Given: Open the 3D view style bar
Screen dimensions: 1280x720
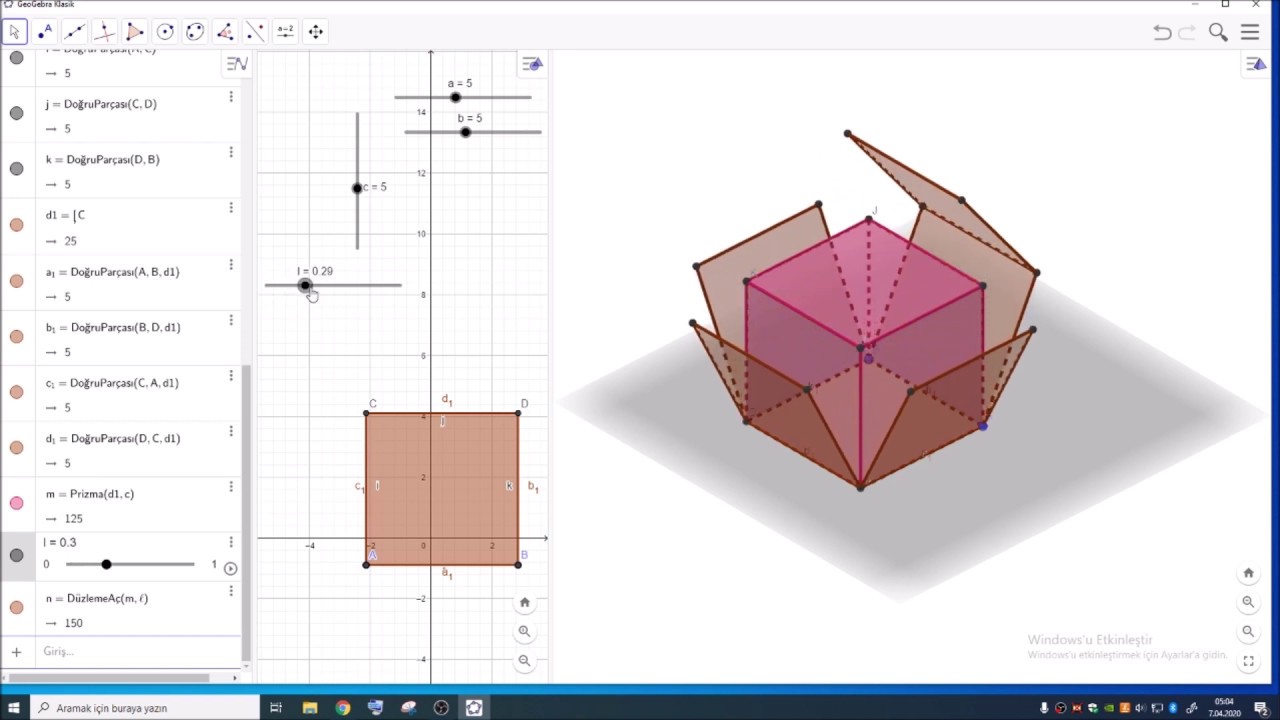Looking at the screenshot, I should 1256,64.
